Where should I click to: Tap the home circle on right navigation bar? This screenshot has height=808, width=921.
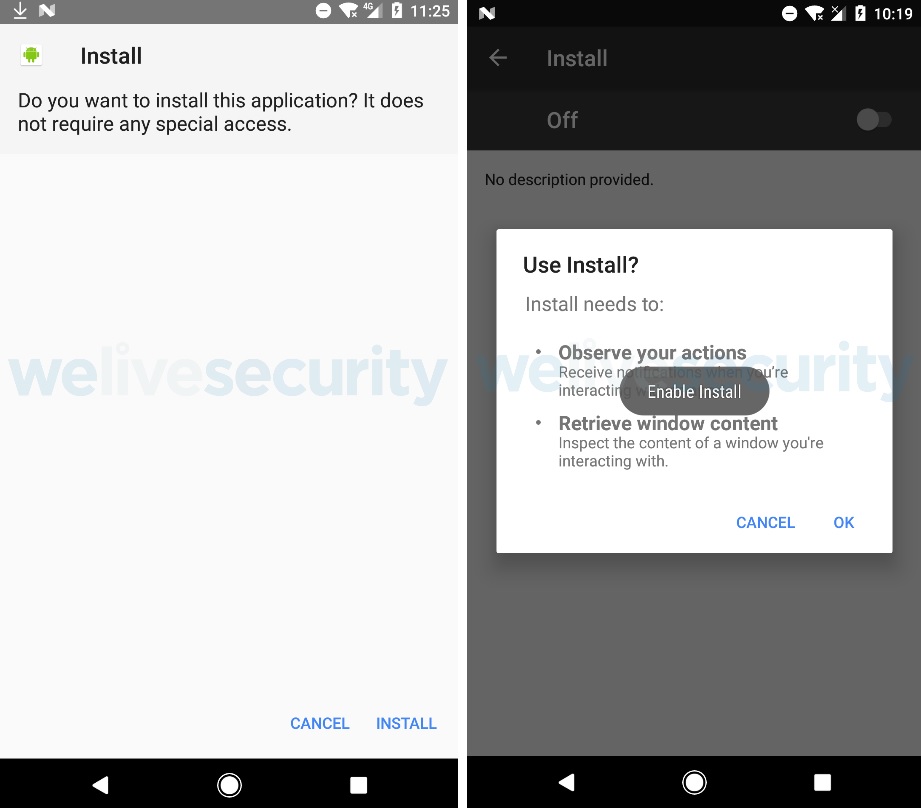694,782
